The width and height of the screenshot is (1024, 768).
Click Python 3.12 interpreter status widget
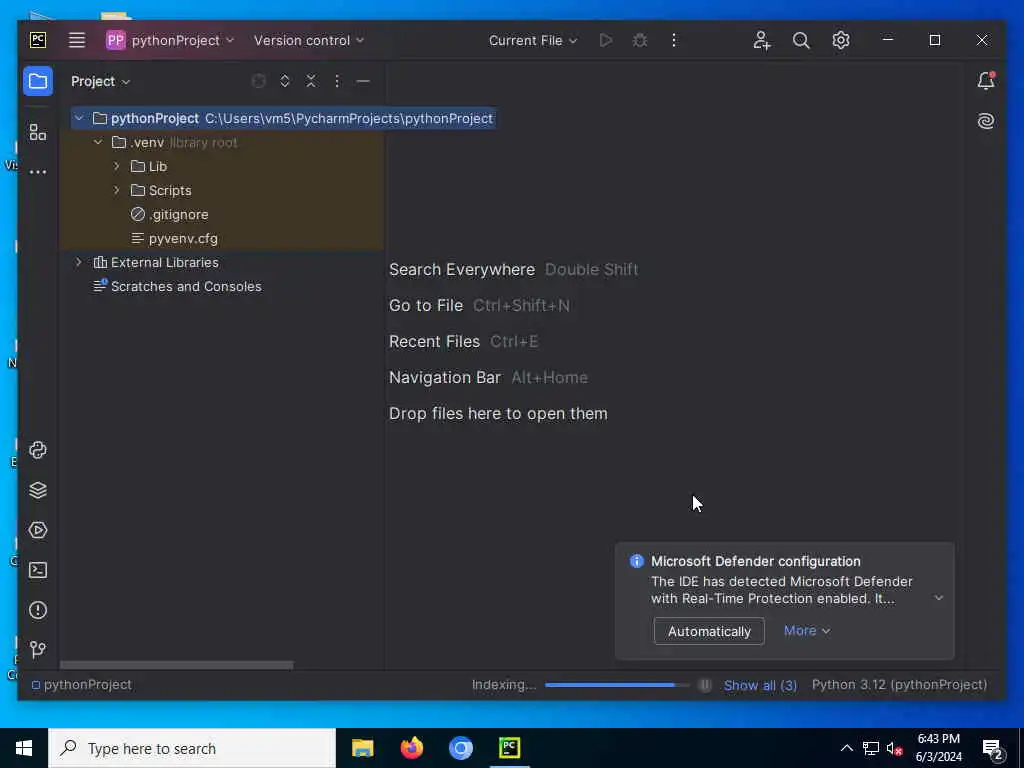coord(899,684)
